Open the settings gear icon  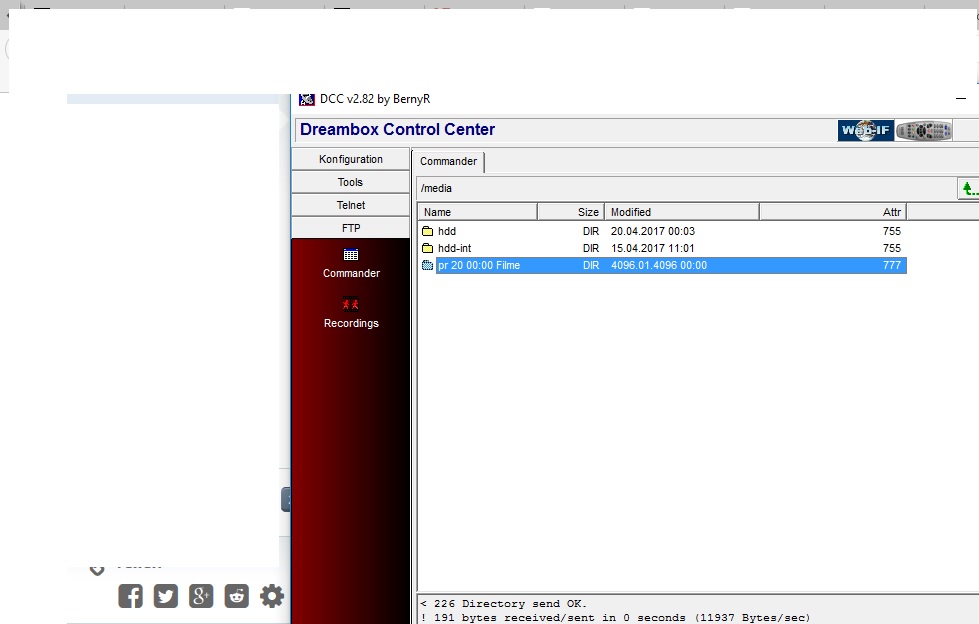click(272, 596)
